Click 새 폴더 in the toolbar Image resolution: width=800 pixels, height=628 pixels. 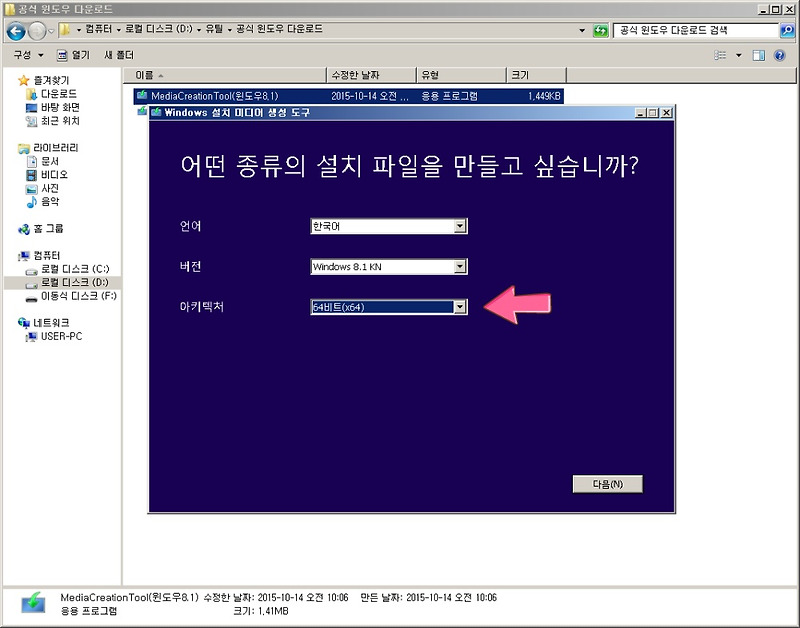click(119, 55)
